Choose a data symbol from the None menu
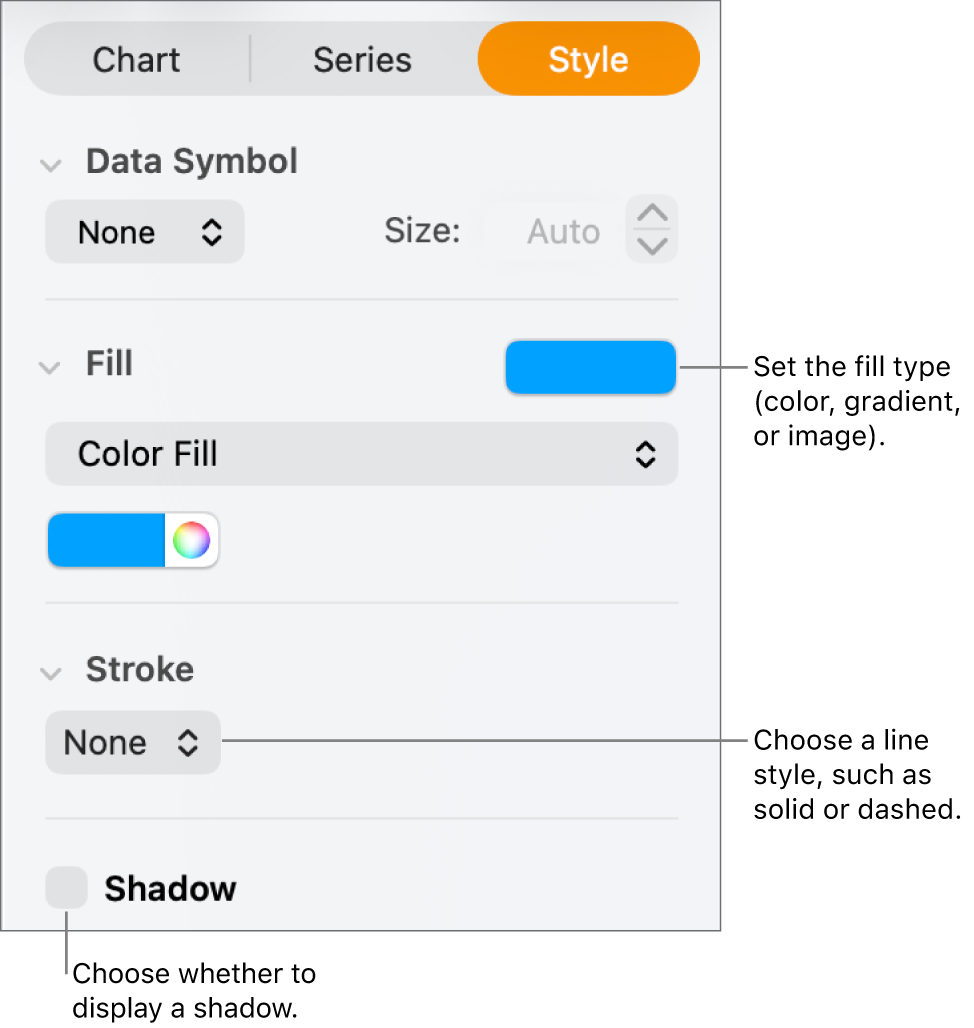This screenshot has width=974, height=1028. [x=144, y=231]
